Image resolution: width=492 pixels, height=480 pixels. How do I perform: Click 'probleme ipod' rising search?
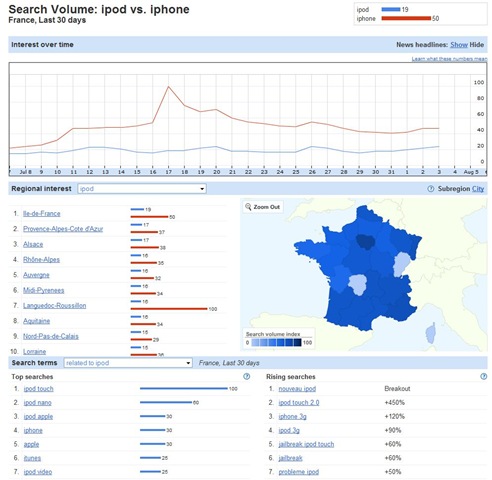(x=299, y=472)
